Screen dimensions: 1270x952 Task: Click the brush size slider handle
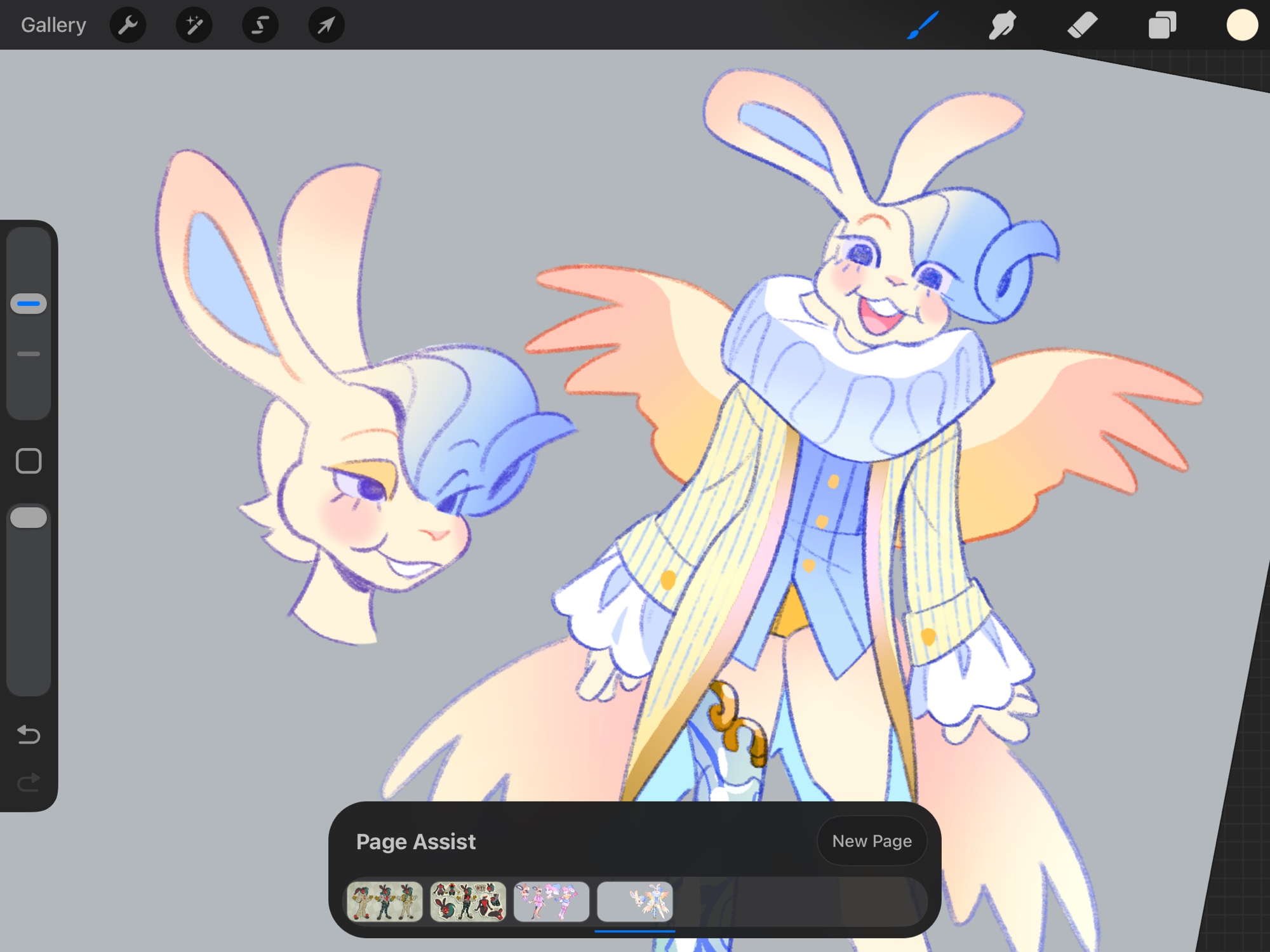click(29, 303)
